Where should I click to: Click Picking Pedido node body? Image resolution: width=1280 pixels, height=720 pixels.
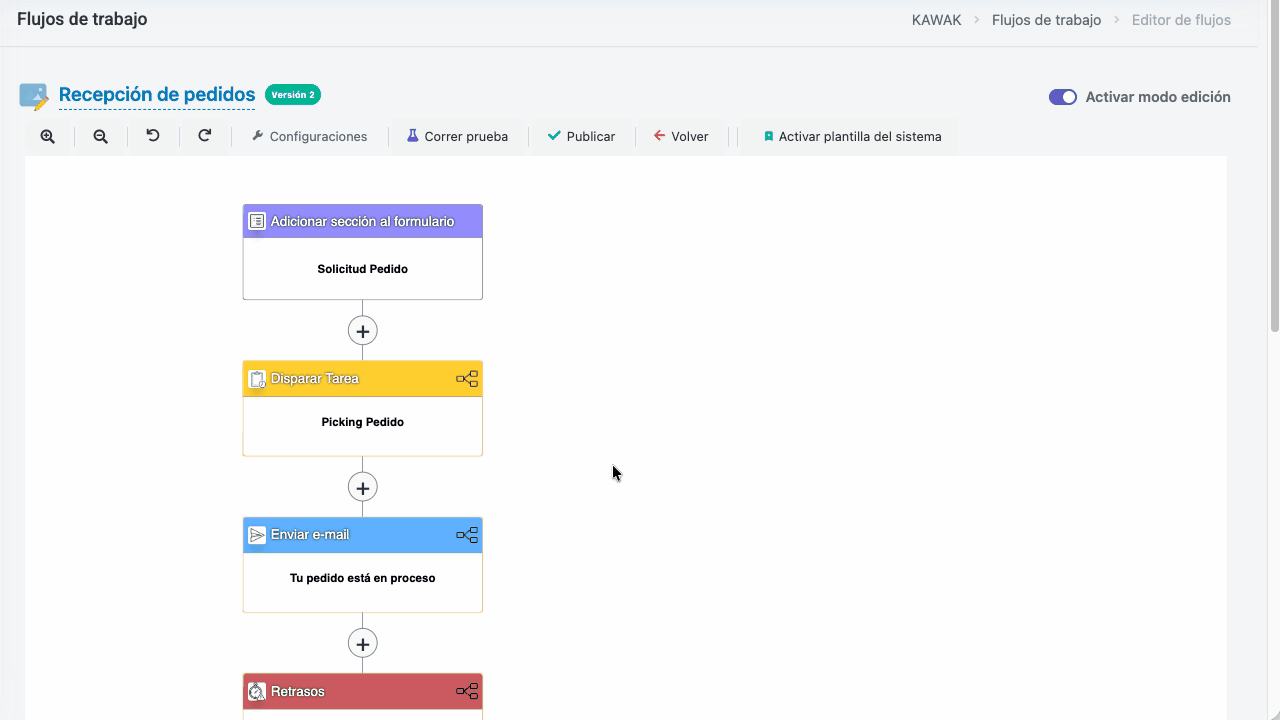pos(363,425)
